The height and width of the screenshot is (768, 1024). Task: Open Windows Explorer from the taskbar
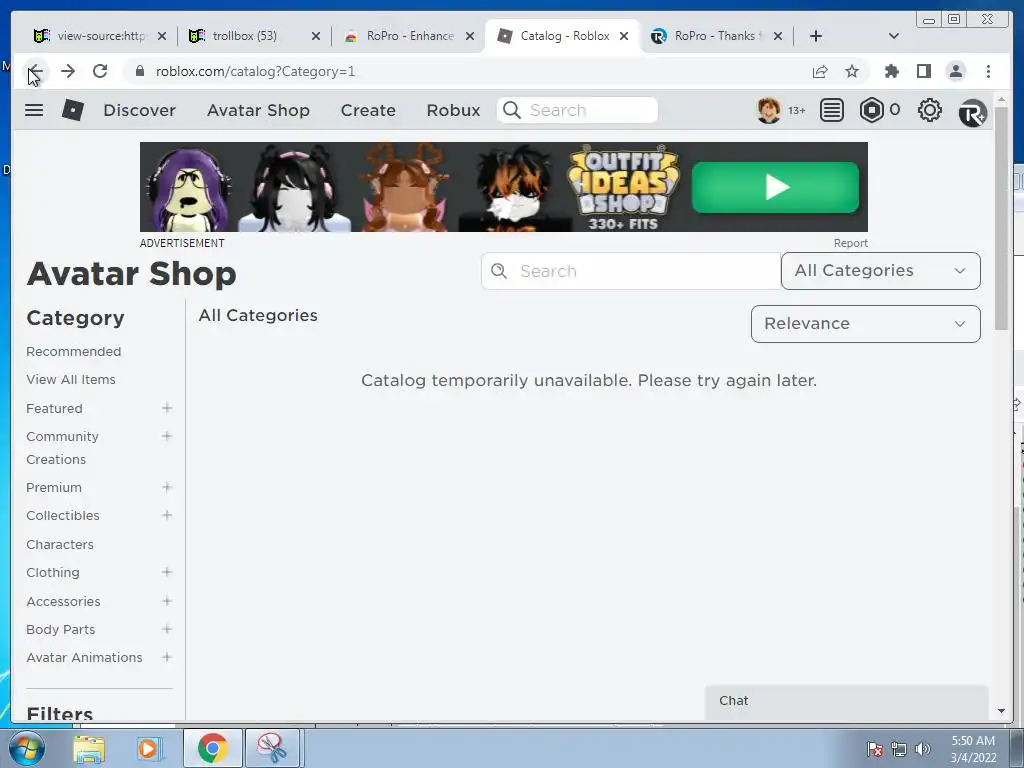pyautogui.click(x=89, y=748)
